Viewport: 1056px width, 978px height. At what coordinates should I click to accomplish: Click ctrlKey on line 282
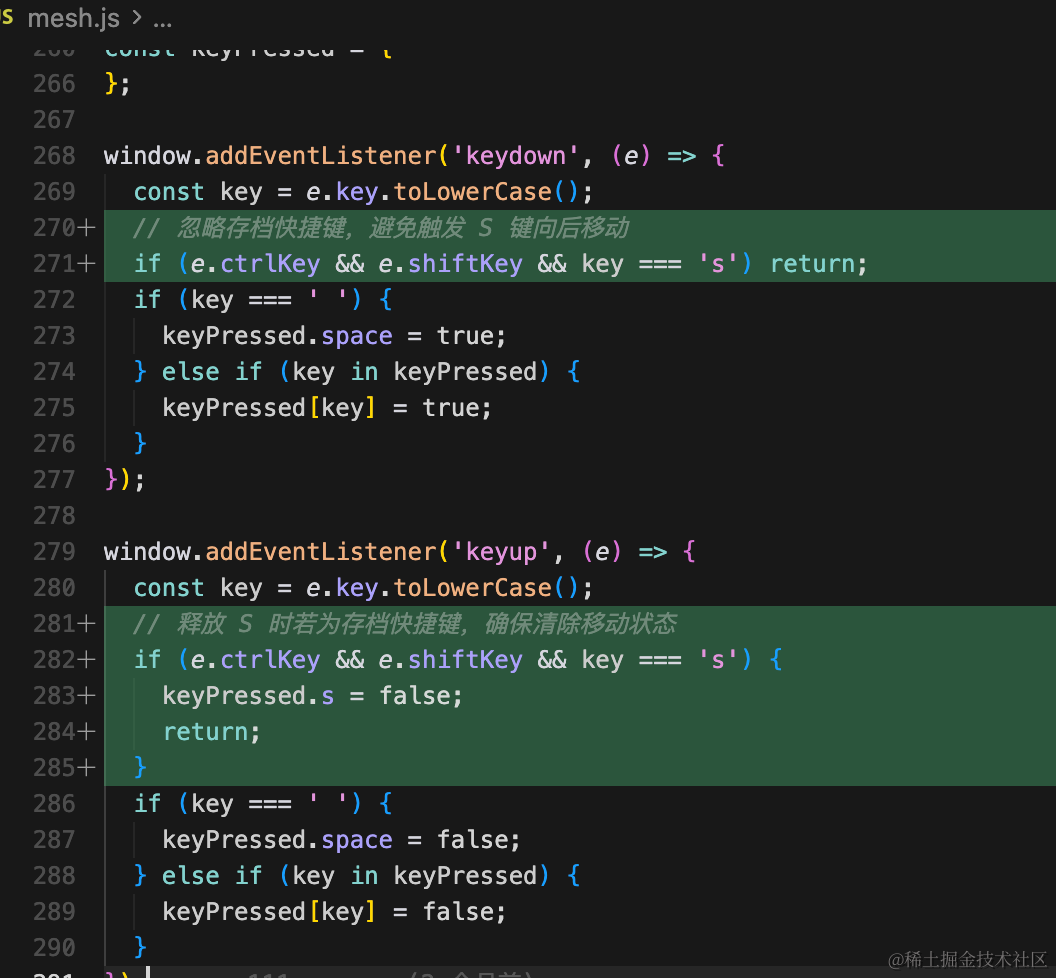[x=270, y=660]
